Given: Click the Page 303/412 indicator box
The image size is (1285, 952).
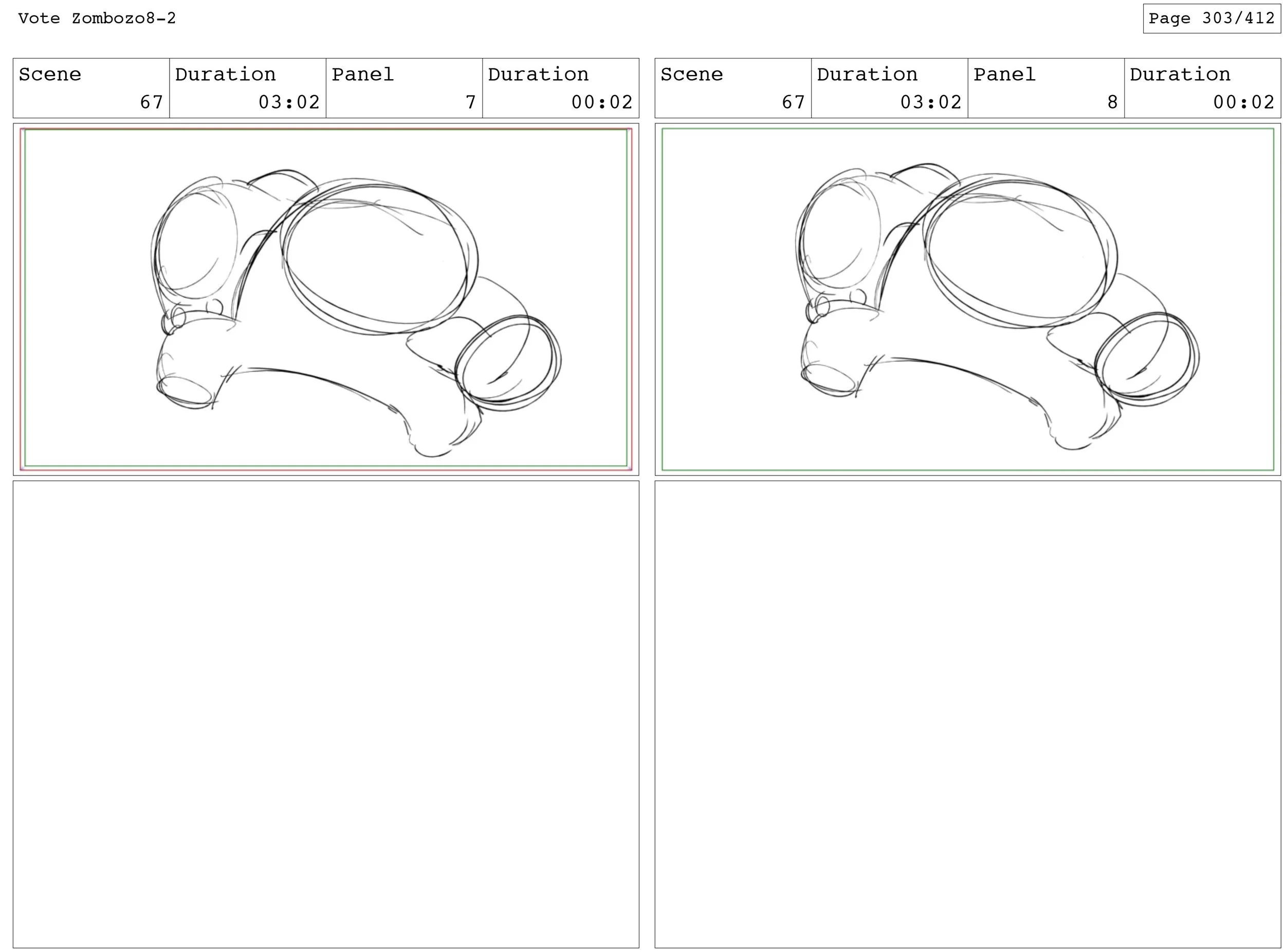Looking at the screenshot, I should [1211, 19].
